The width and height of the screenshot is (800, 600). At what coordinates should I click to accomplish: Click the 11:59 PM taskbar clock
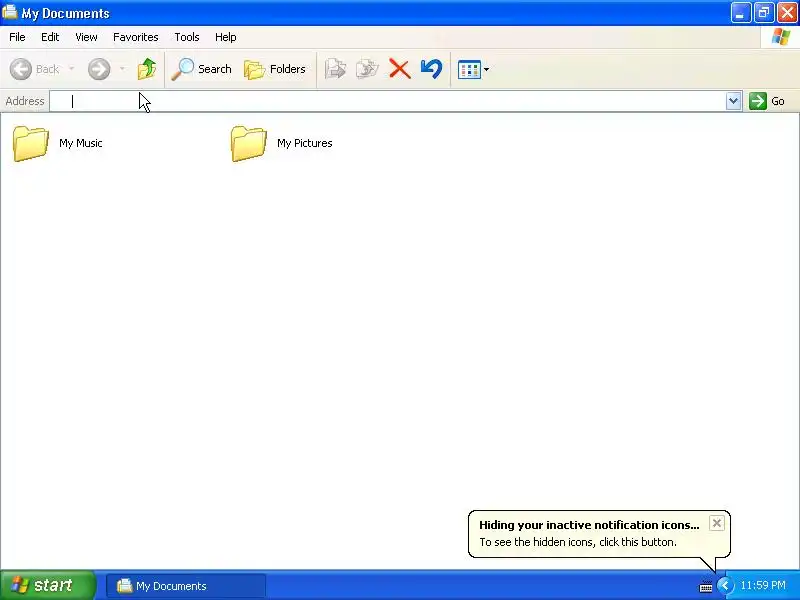(763, 585)
